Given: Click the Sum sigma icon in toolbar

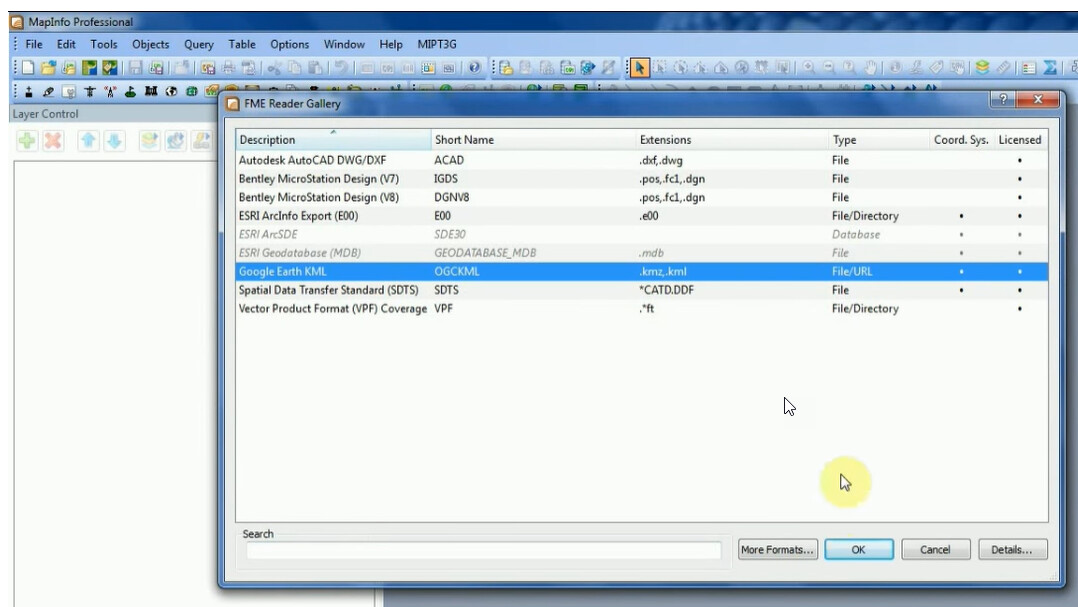Looking at the screenshot, I should point(1050,68).
